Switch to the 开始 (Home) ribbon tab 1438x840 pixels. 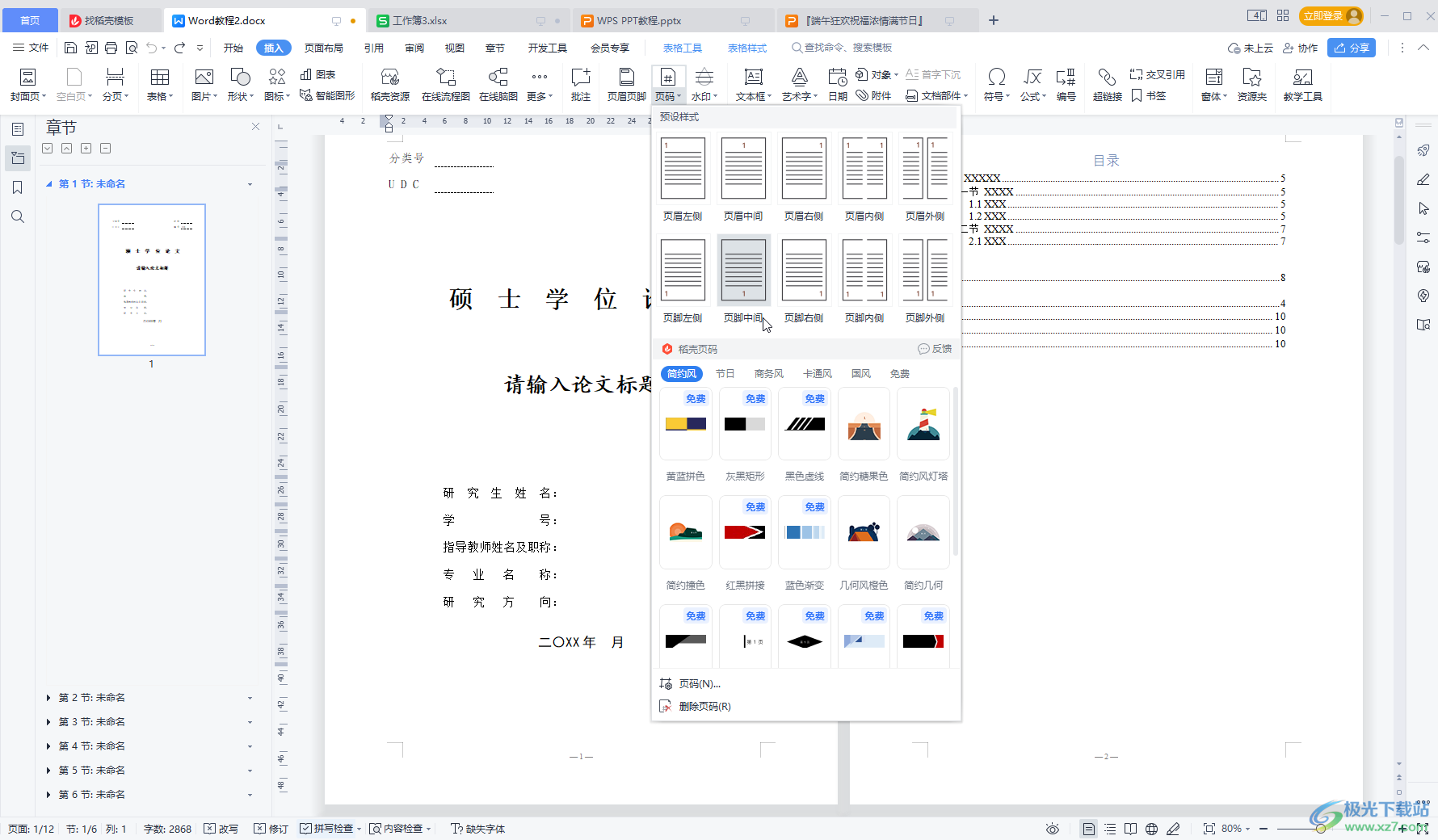tap(233, 48)
